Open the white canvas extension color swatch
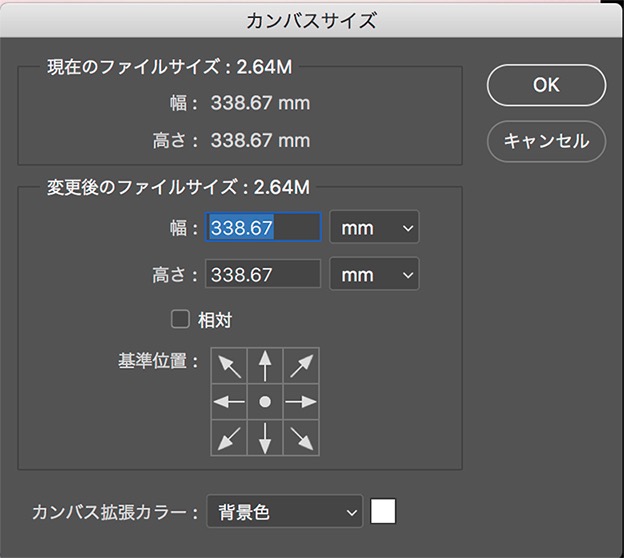The width and height of the screenshot is (624, 558). (383, 512)
